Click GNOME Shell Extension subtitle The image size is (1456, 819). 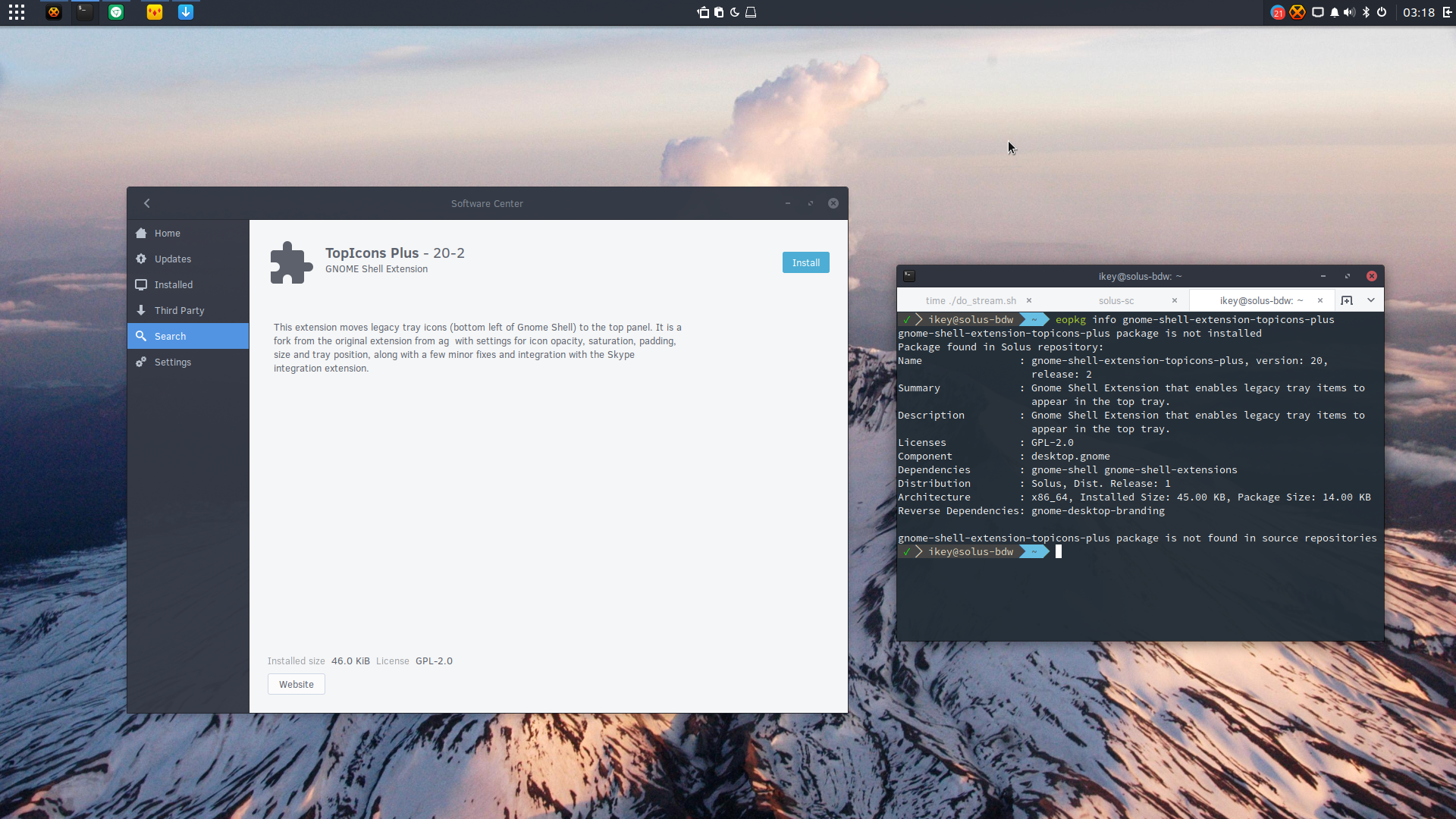(x=377, y=269)
